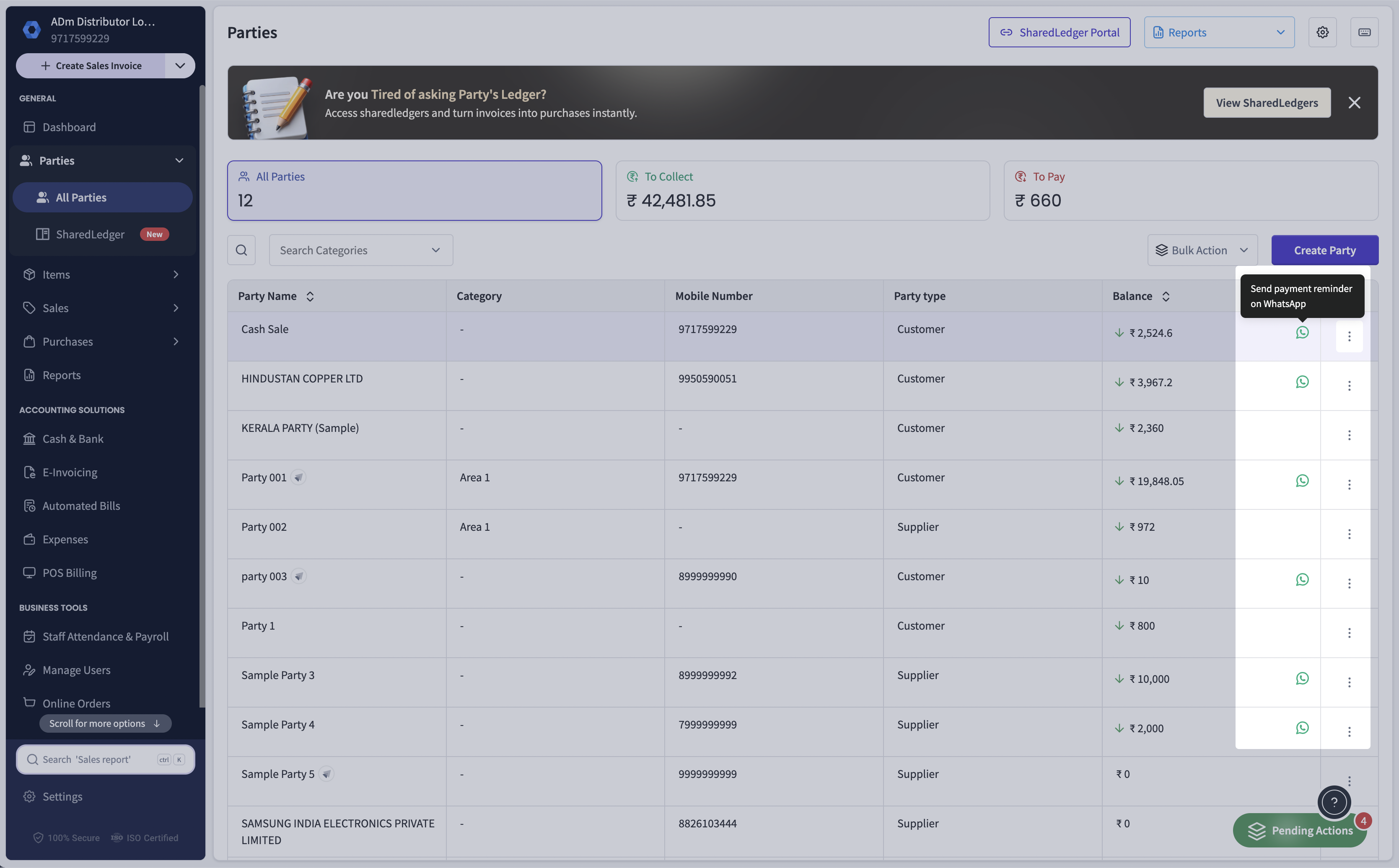This screenshot has width=1399, height=868.
Task: Collapse the Parties sidebar section
Action: pos(179,160)
